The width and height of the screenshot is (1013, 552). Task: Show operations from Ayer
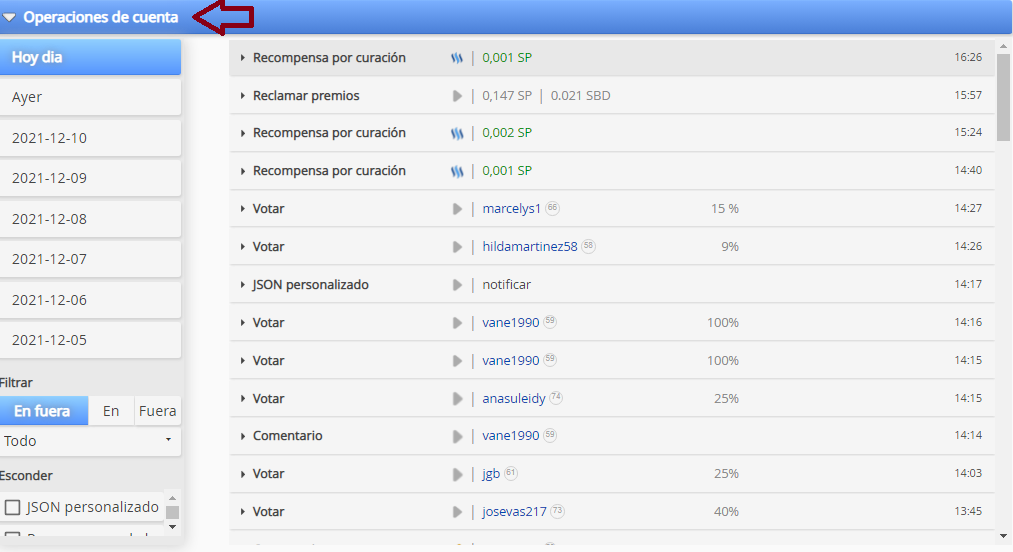click(x=90, y=97)
